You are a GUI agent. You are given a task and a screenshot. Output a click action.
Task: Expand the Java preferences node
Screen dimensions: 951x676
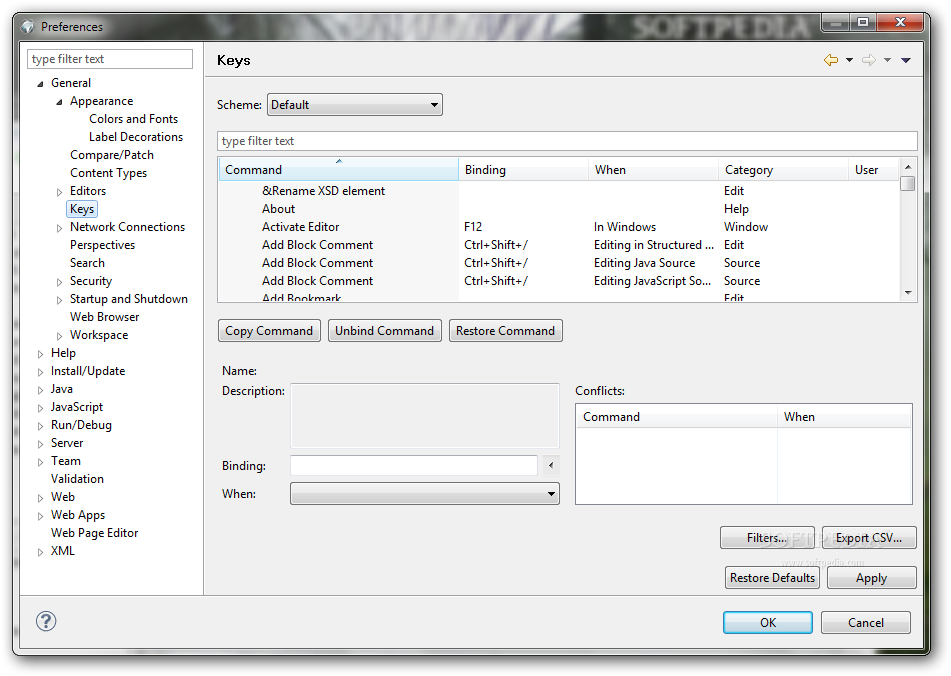coord(40,390)
